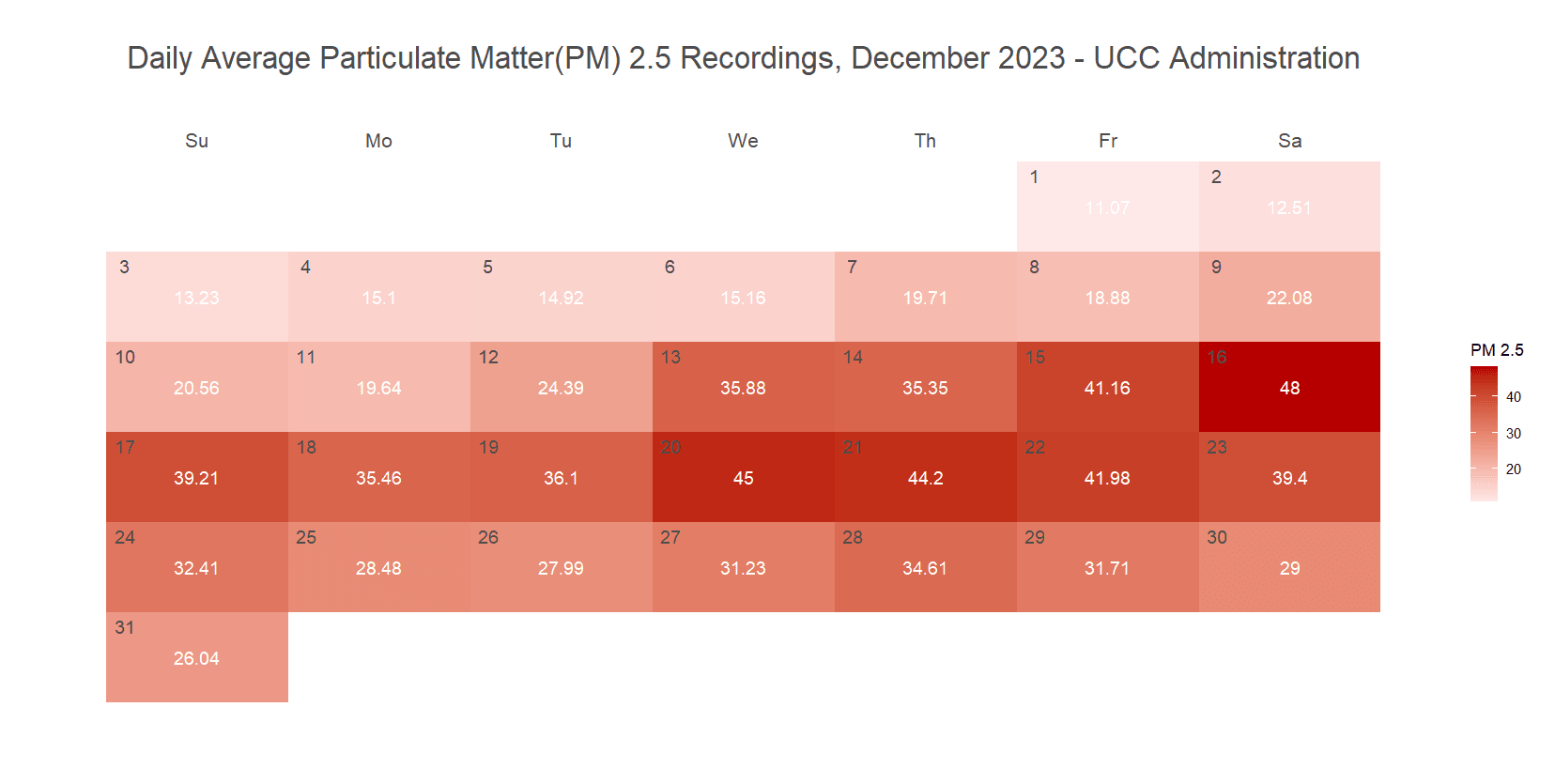This screenshot has width=1555, height=784.
Task: Select the December 31 cell with 26.04
Action: click(x=196, y=657)
